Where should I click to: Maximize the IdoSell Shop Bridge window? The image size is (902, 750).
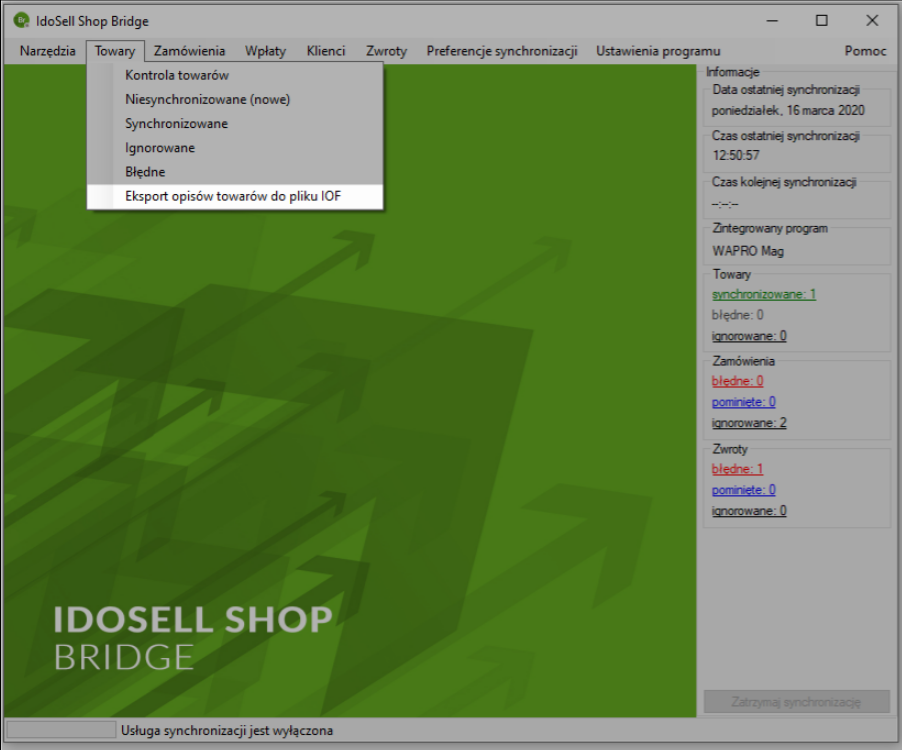point(821,21)
